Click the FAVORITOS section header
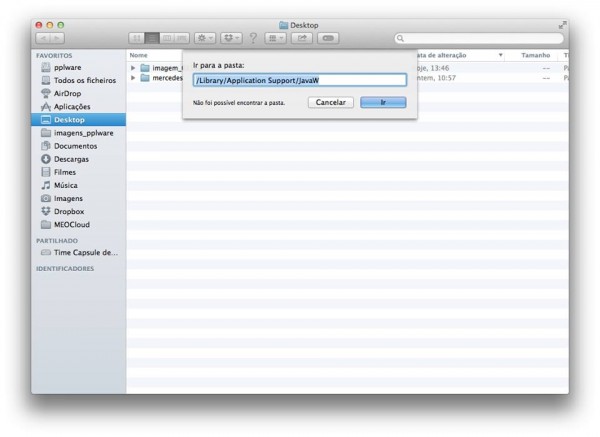Viewport: 600px width, 437px height. pos(54,55)
